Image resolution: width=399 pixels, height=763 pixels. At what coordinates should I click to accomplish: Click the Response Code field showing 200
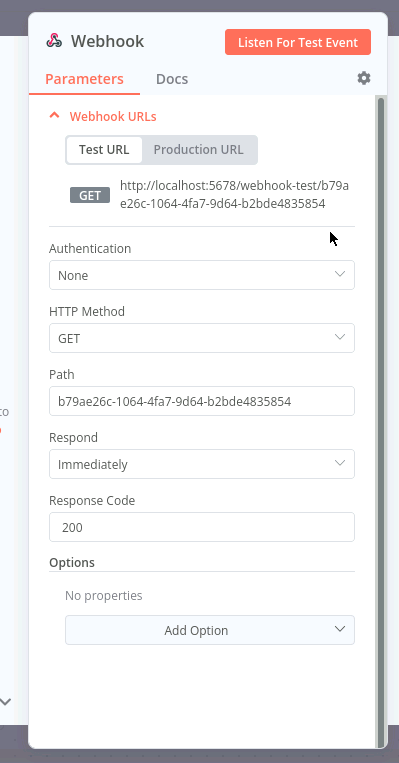pos(202,527)
